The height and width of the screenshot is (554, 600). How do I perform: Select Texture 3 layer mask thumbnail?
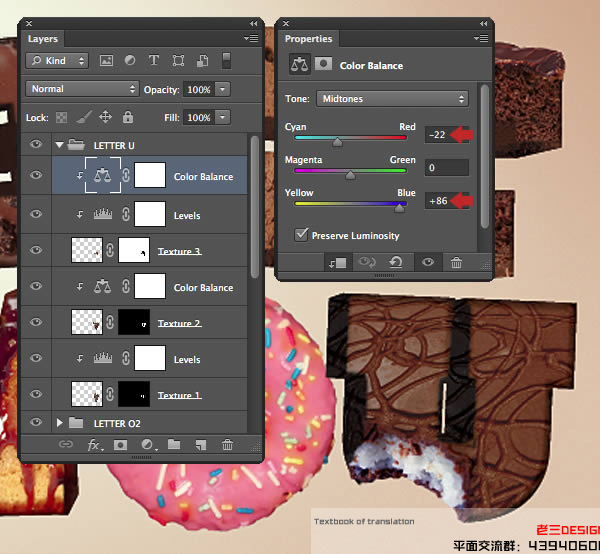coord(134,250)
